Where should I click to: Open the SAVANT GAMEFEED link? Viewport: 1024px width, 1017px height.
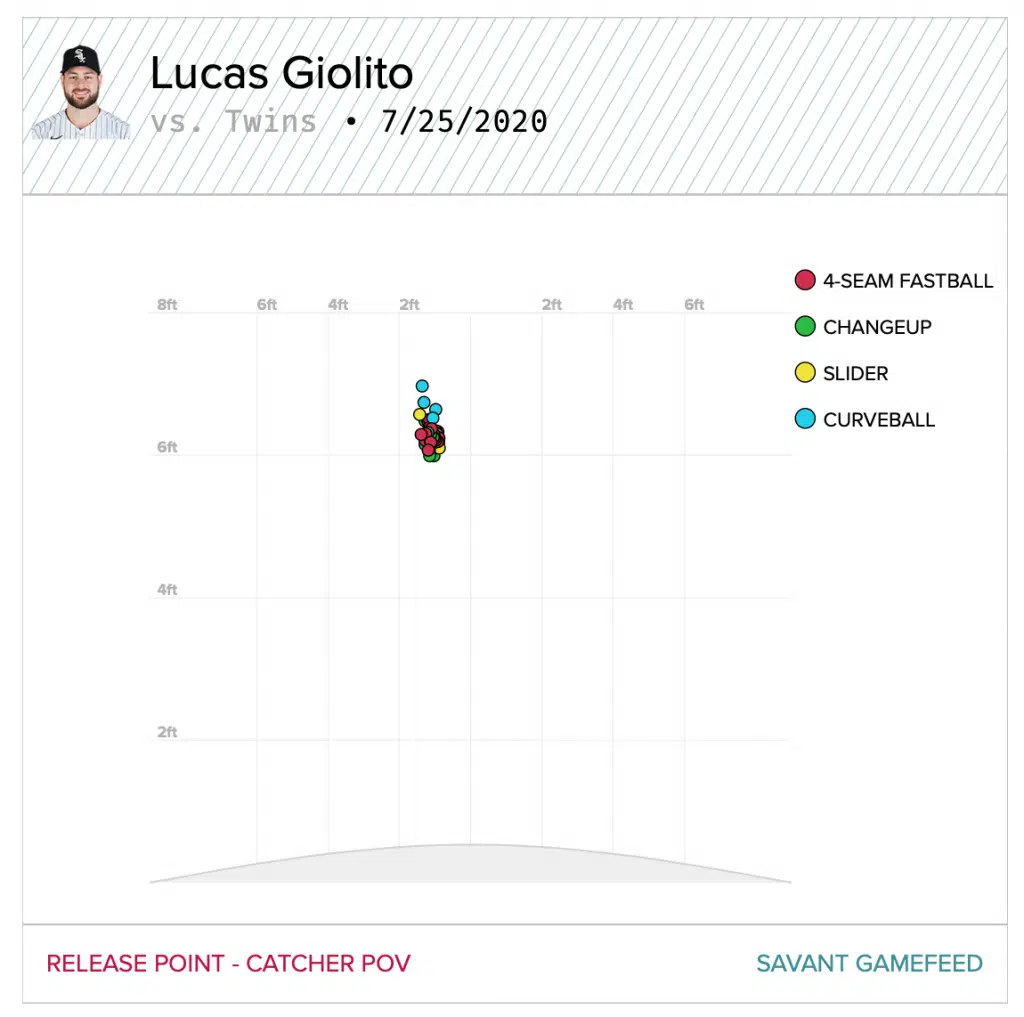869,964
